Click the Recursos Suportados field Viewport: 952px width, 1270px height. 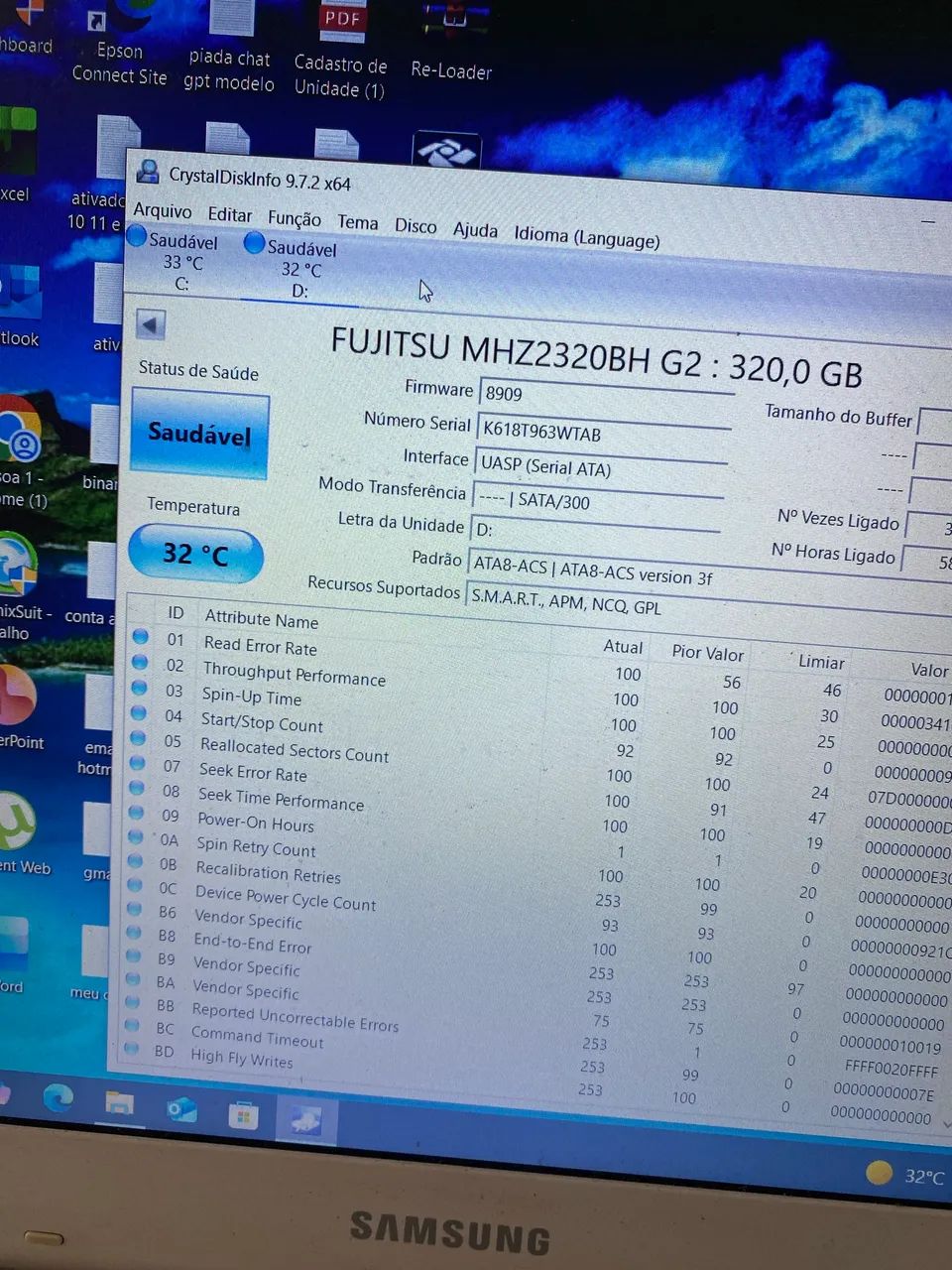click(x=709, y=607)
